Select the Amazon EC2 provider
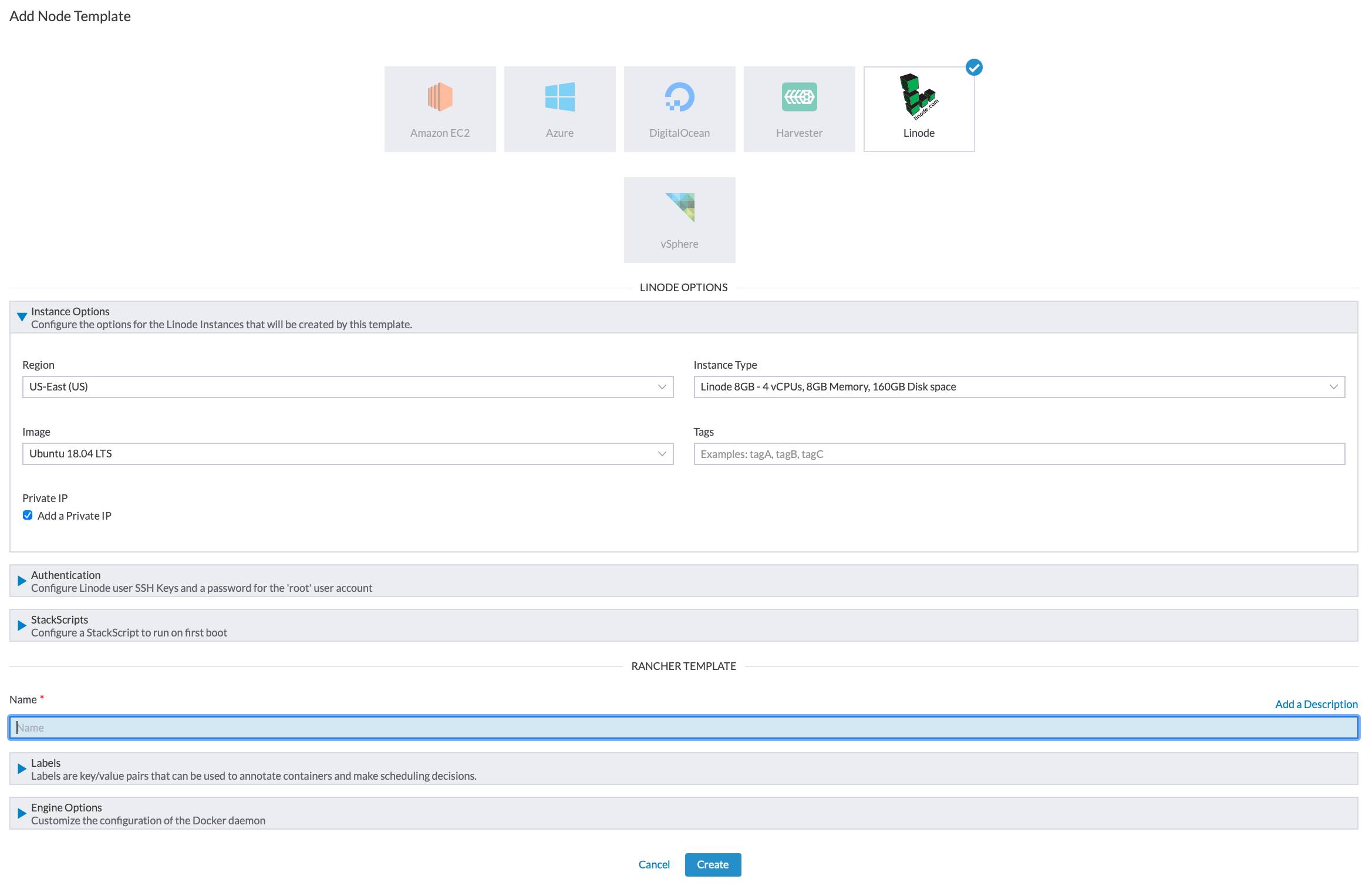The width and height of the screenshot is (1362, 896). [440, 108]
